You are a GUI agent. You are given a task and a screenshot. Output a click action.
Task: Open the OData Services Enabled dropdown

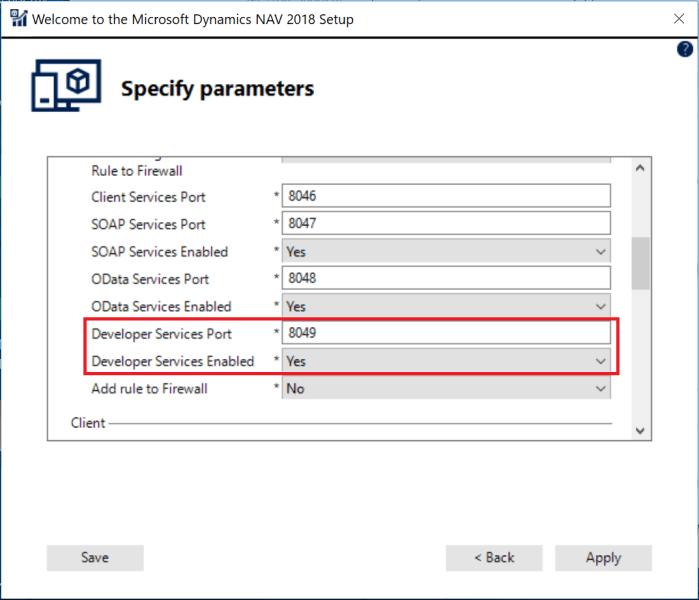point(446,307)
